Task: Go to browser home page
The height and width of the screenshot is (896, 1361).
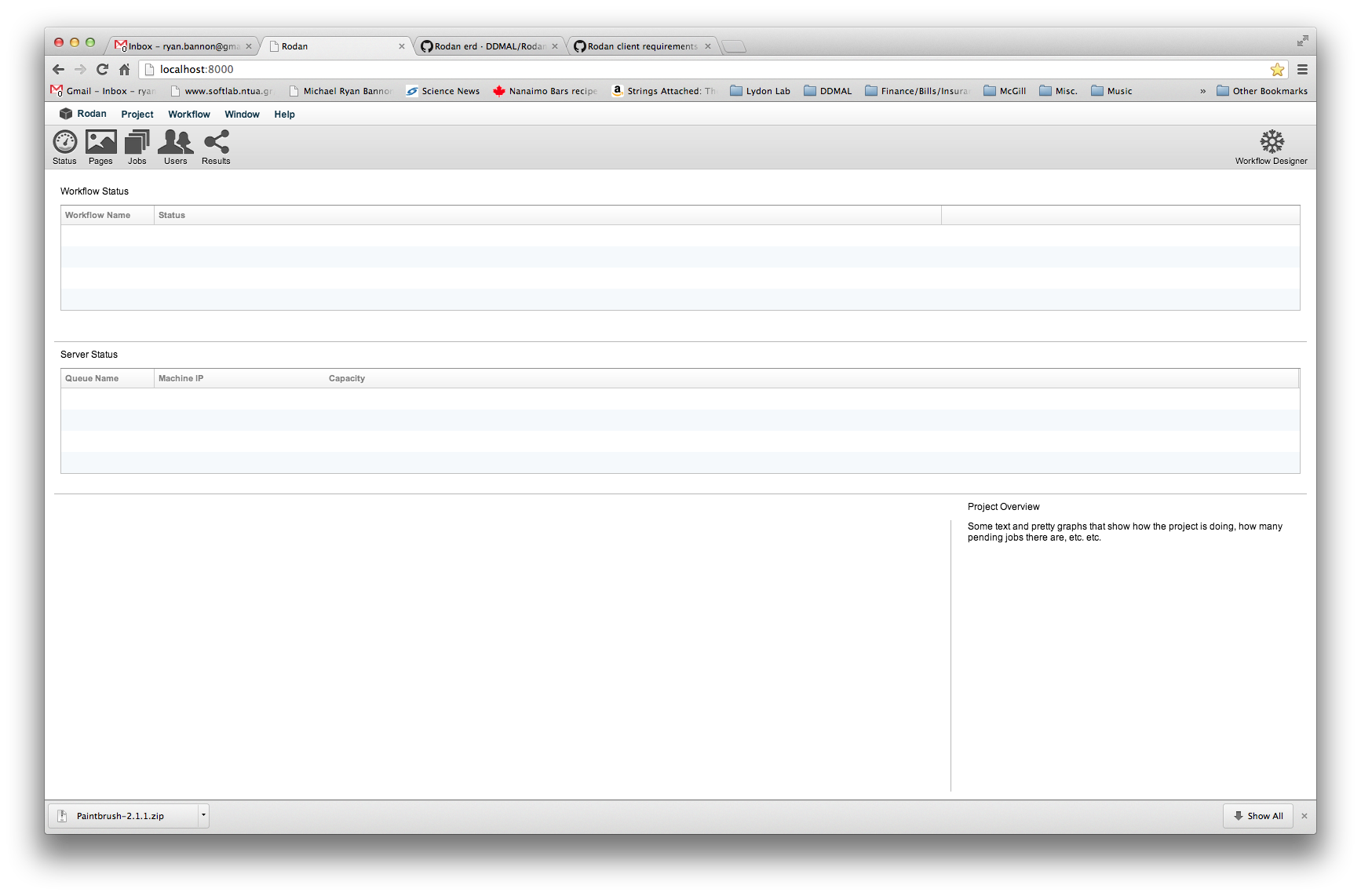Action: [125, 69]
